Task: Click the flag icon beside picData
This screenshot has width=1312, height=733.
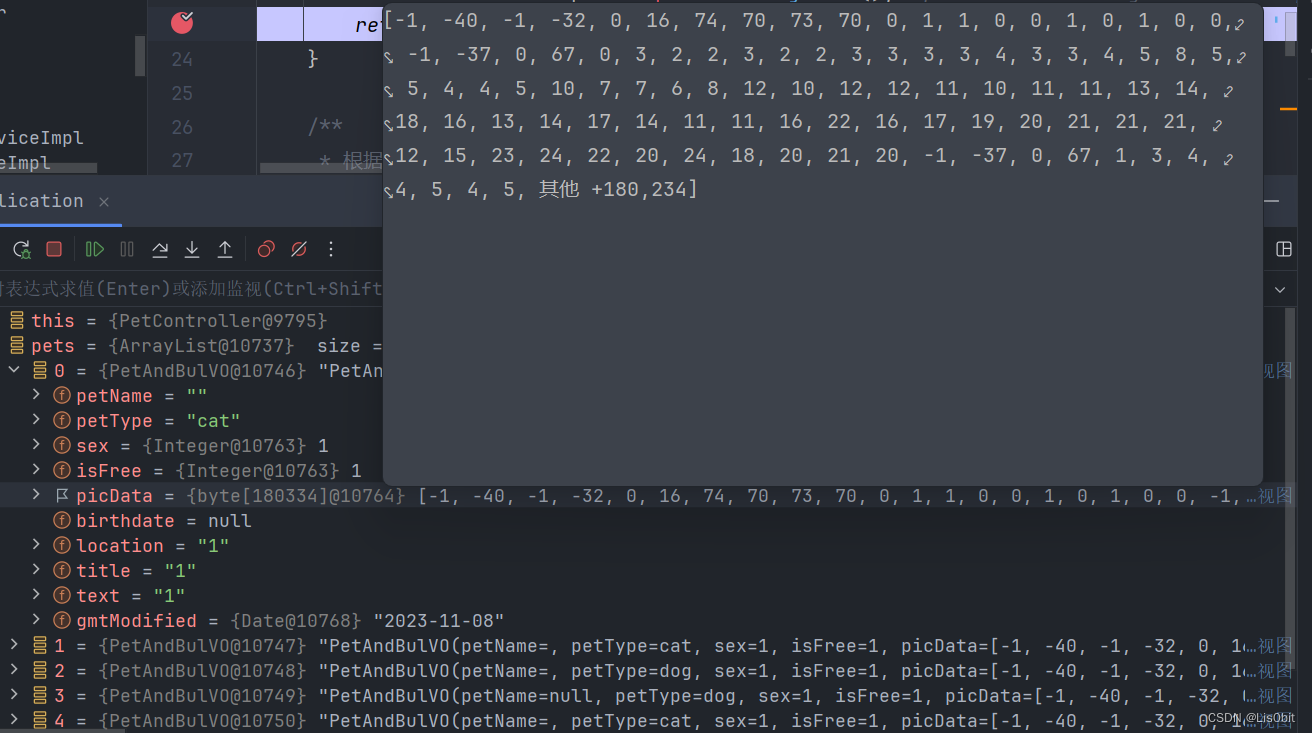Action: click(x=62, y=495)
